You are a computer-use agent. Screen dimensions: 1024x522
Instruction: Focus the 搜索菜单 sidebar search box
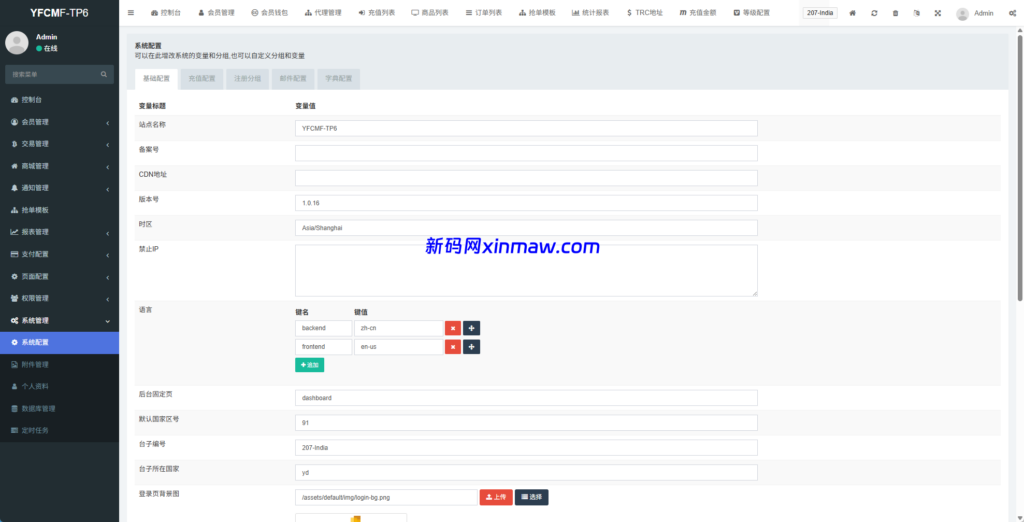click(x=52, y=74)
